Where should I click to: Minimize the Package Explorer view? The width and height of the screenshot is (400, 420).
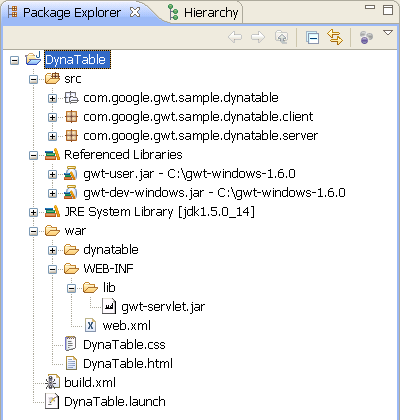tap(370, 7)
